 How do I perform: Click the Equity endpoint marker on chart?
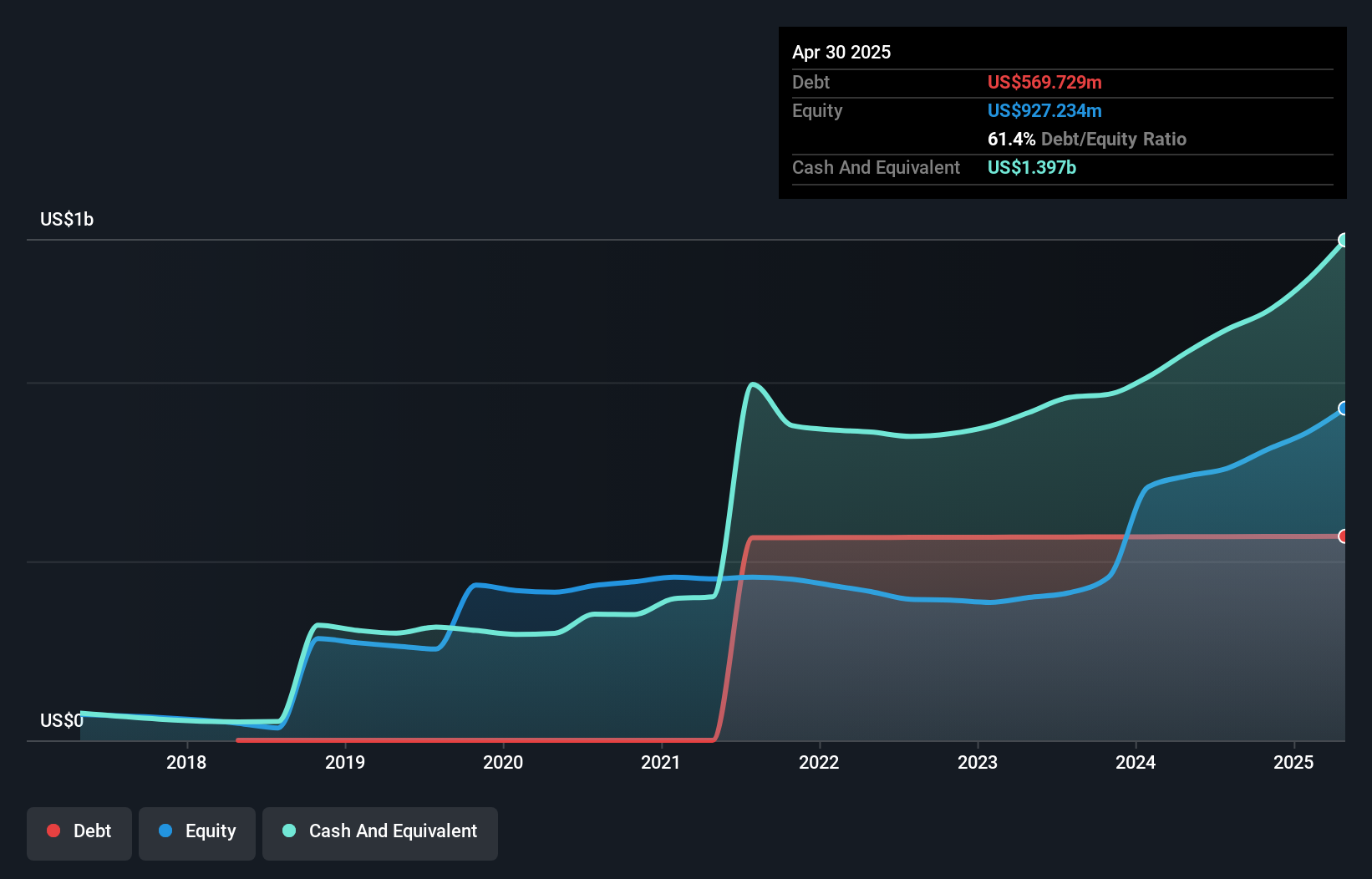(x=1344, y=409)
